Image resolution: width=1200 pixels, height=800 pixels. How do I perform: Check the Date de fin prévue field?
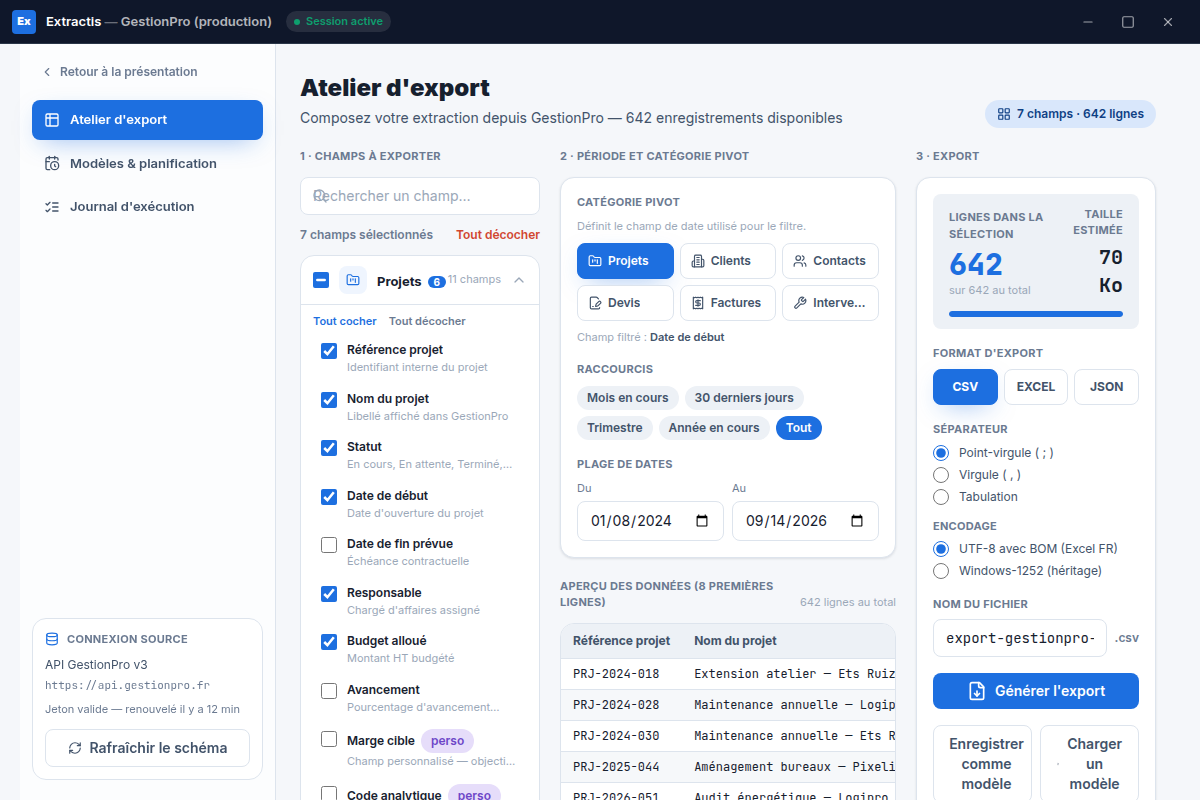tap(329, 545)
